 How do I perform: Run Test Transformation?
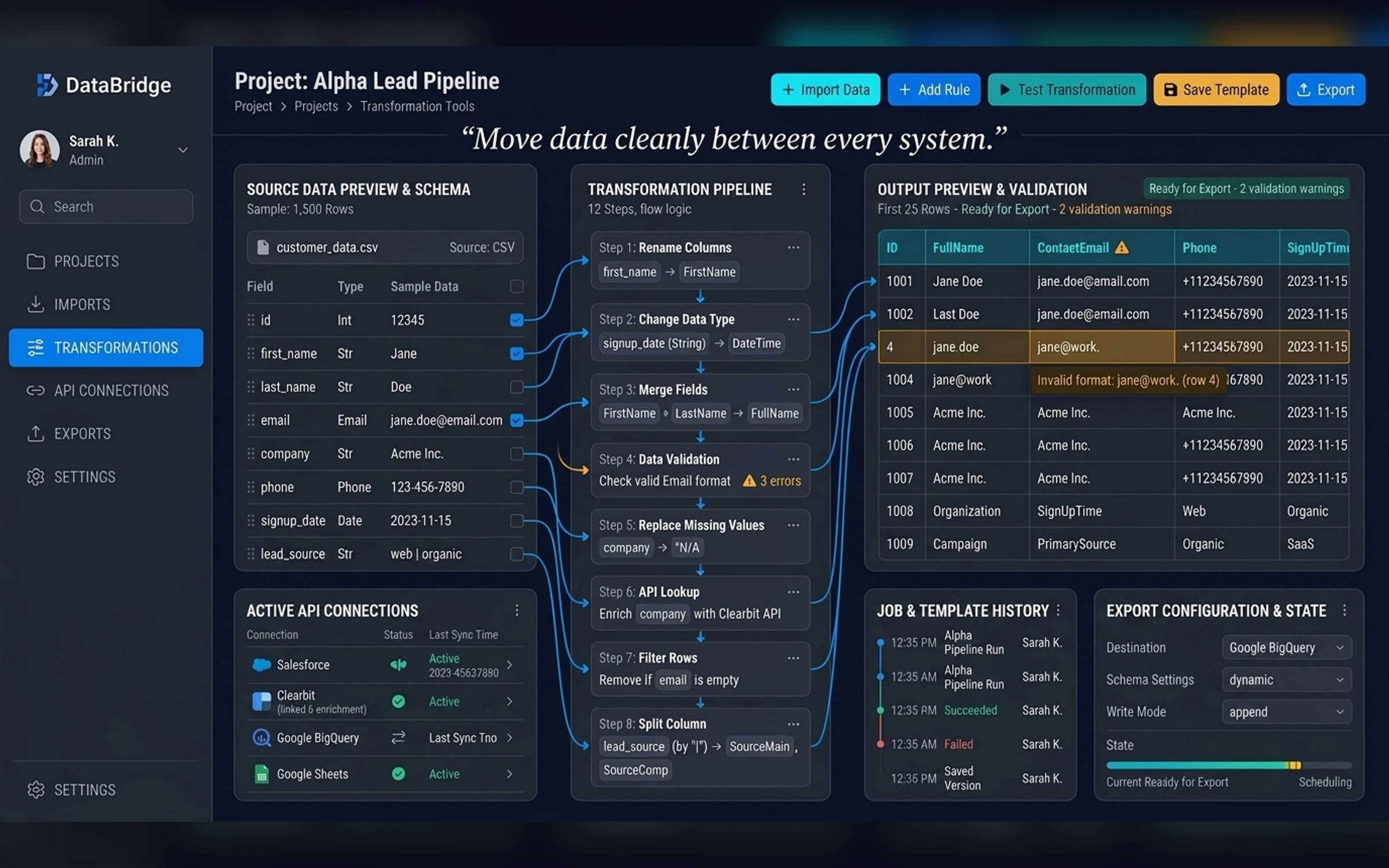click(x=1067, y=90)
